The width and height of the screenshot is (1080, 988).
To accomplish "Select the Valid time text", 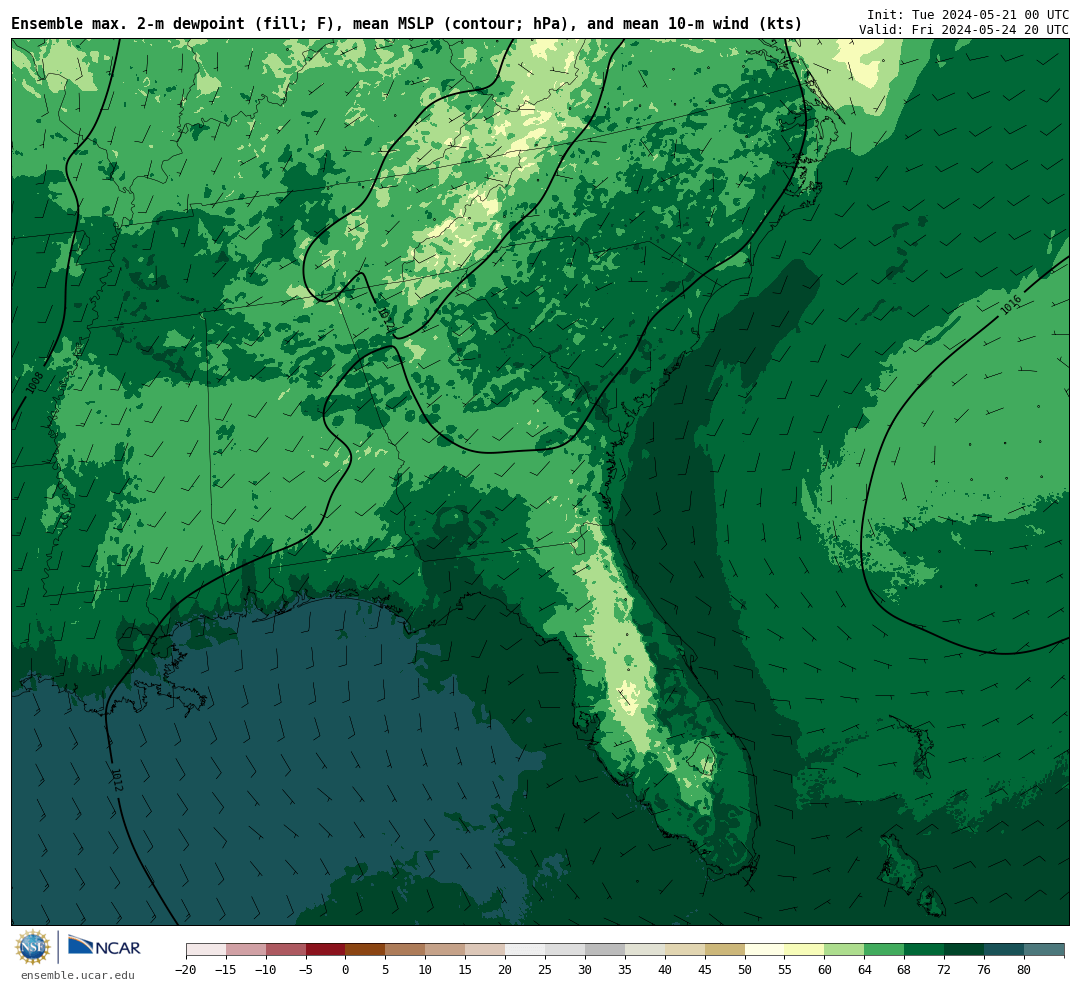I will coord(963,30).
